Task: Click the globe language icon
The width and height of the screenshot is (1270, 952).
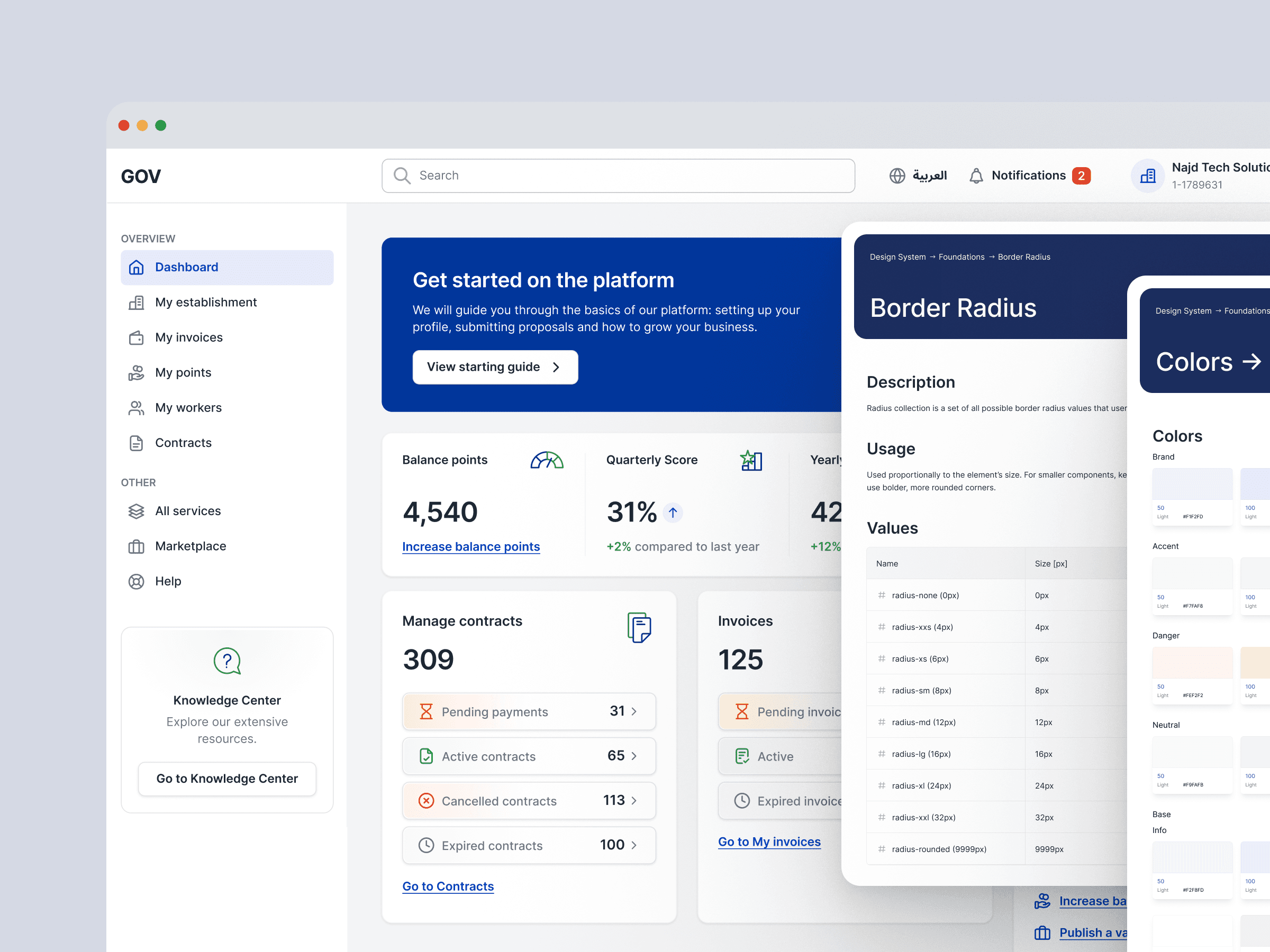Action: pos(897,176)
